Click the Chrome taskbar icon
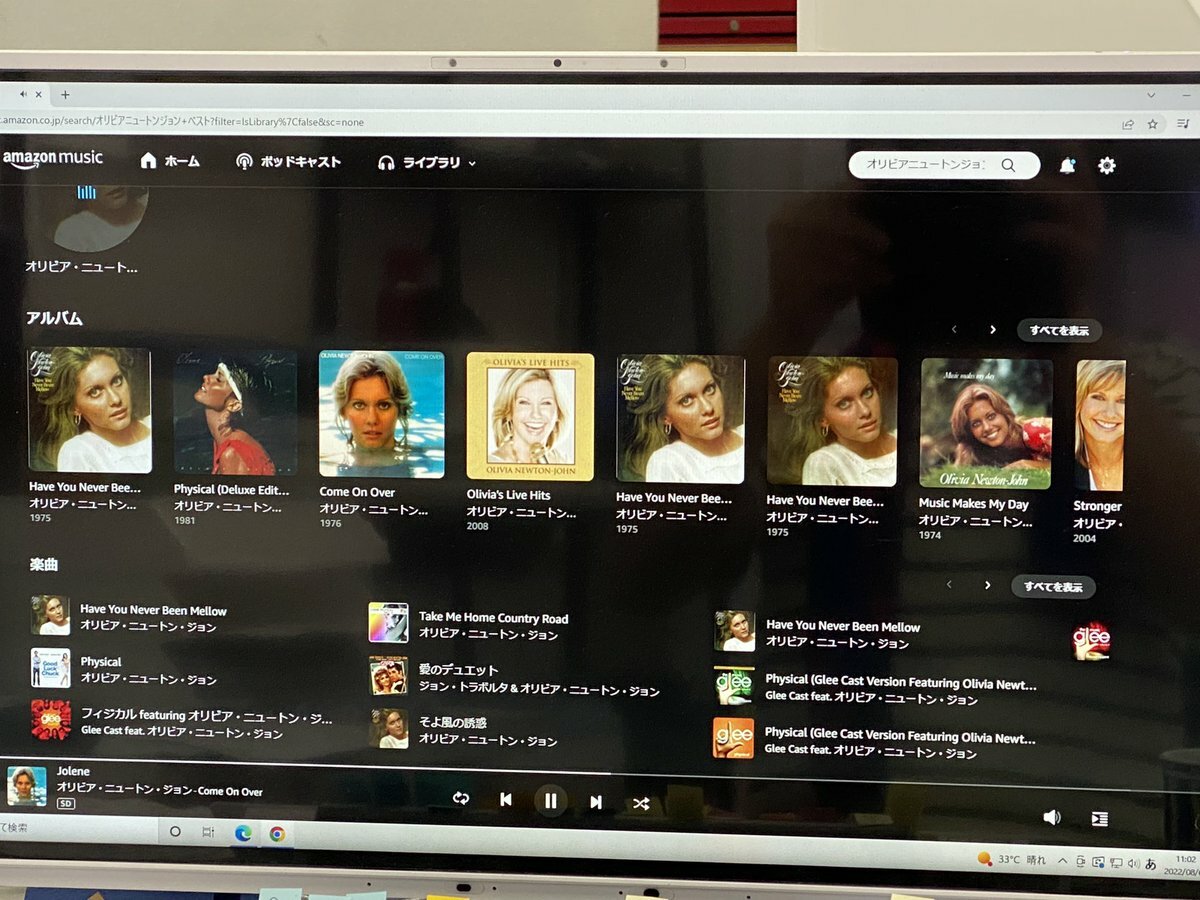The width and height of the screenshot is (1200, 900). tap(277, 833)
